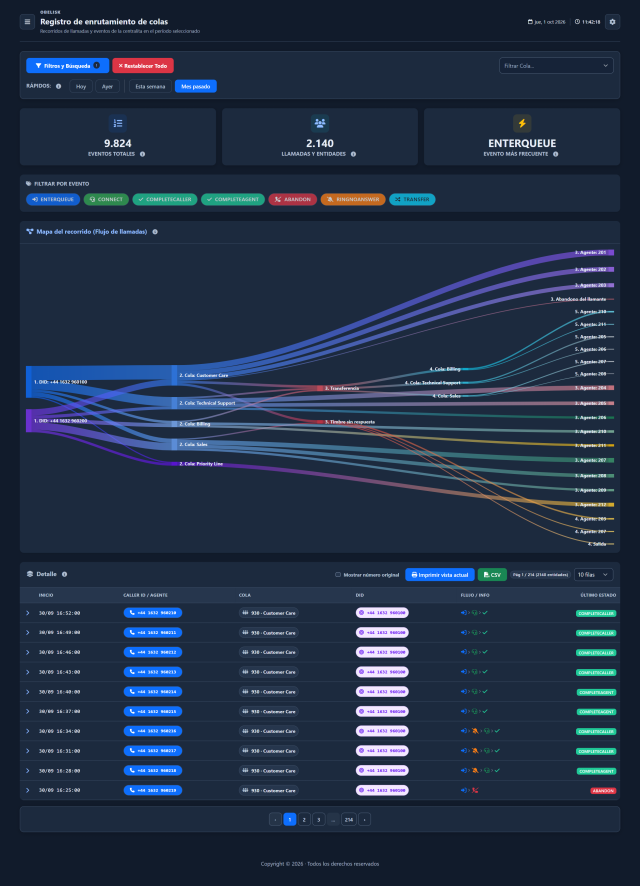
Task: Toggle the RINGNOANSWER event filter chip
Action: [x=353, y=199]
